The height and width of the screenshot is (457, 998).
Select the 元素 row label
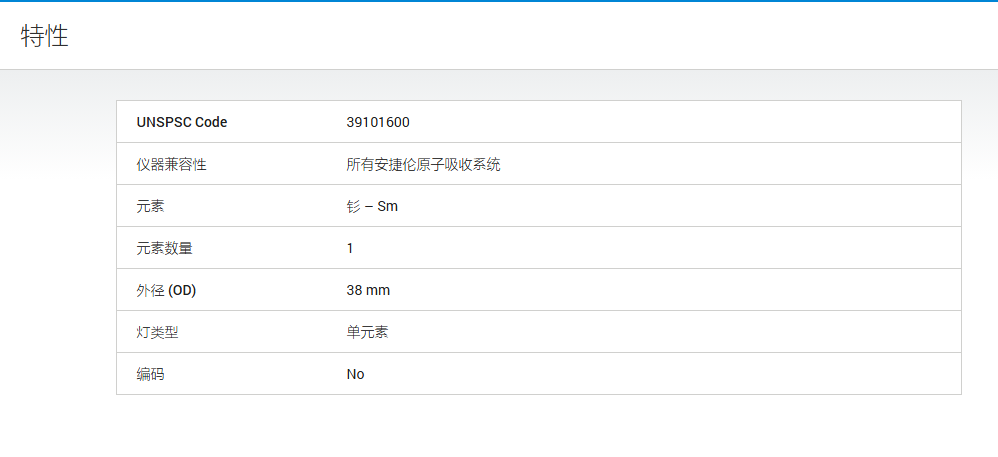click(150, 207)
